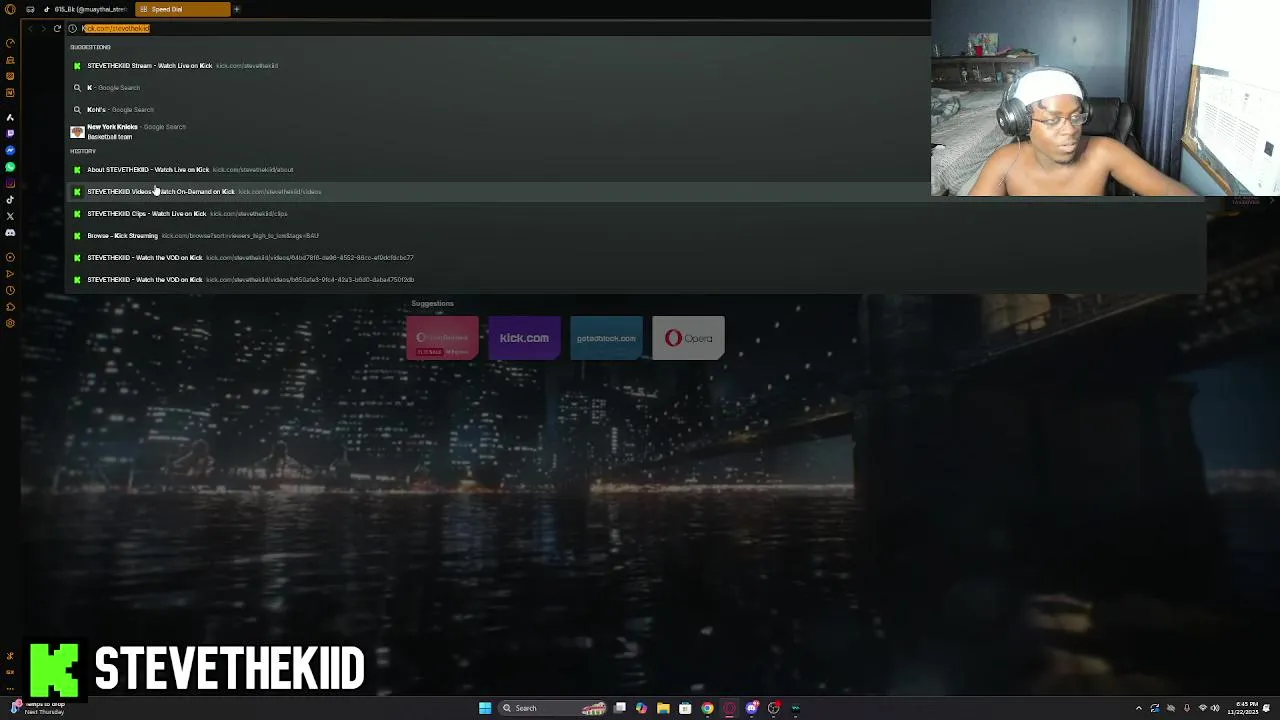Open the Player icon in sidebar
The height and width of the screenshot is (720, 1280).
[x=10, y=257]
